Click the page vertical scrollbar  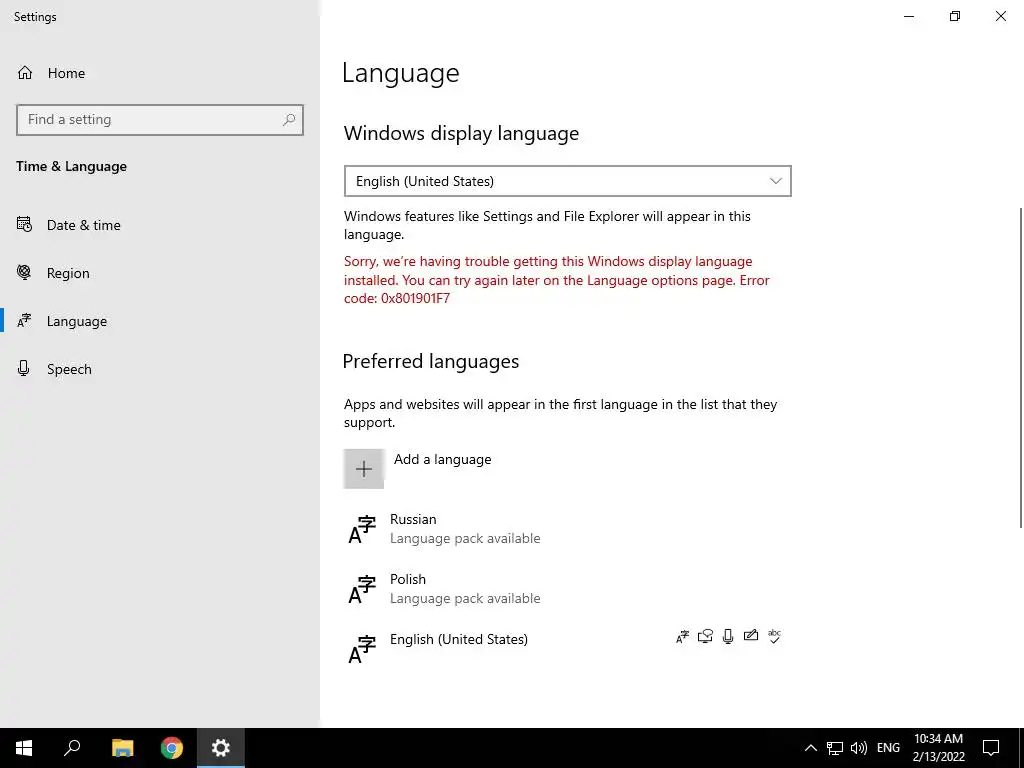click(x=1020, y=368)
